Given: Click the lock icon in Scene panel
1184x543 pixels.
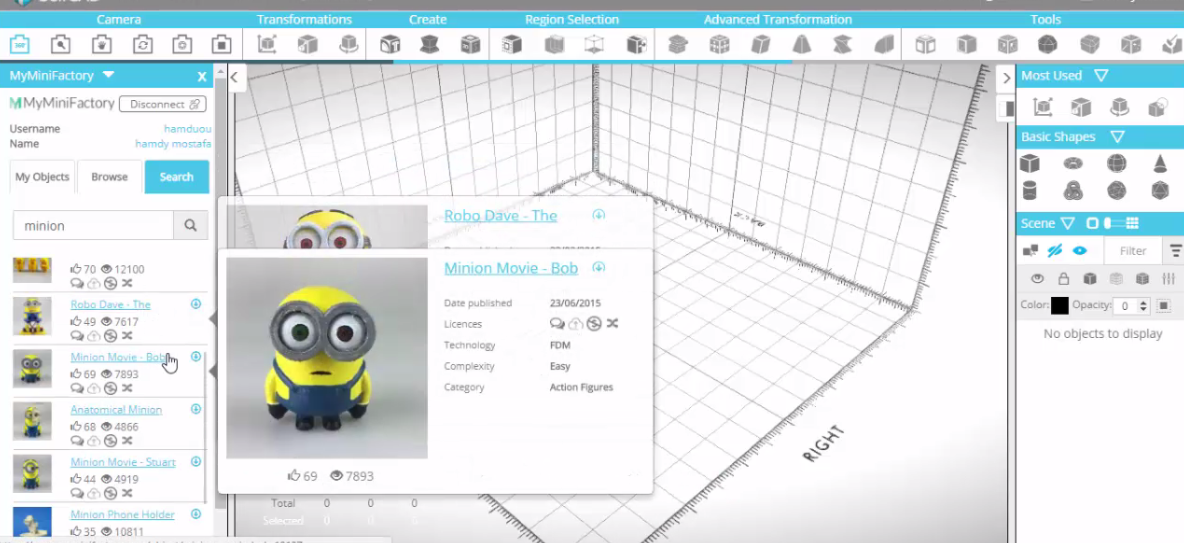Looking at the screenshot, I should pos(1063,279).
